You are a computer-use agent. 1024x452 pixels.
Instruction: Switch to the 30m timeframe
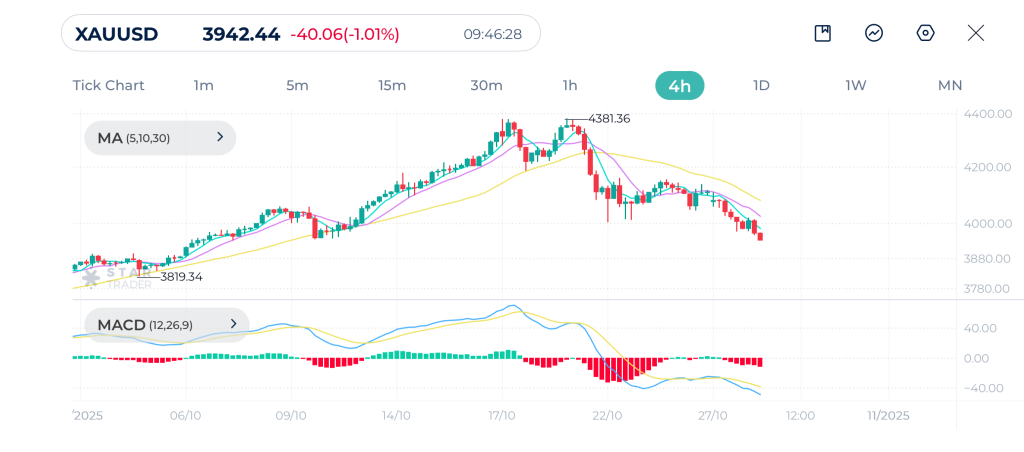pos(486,86)
